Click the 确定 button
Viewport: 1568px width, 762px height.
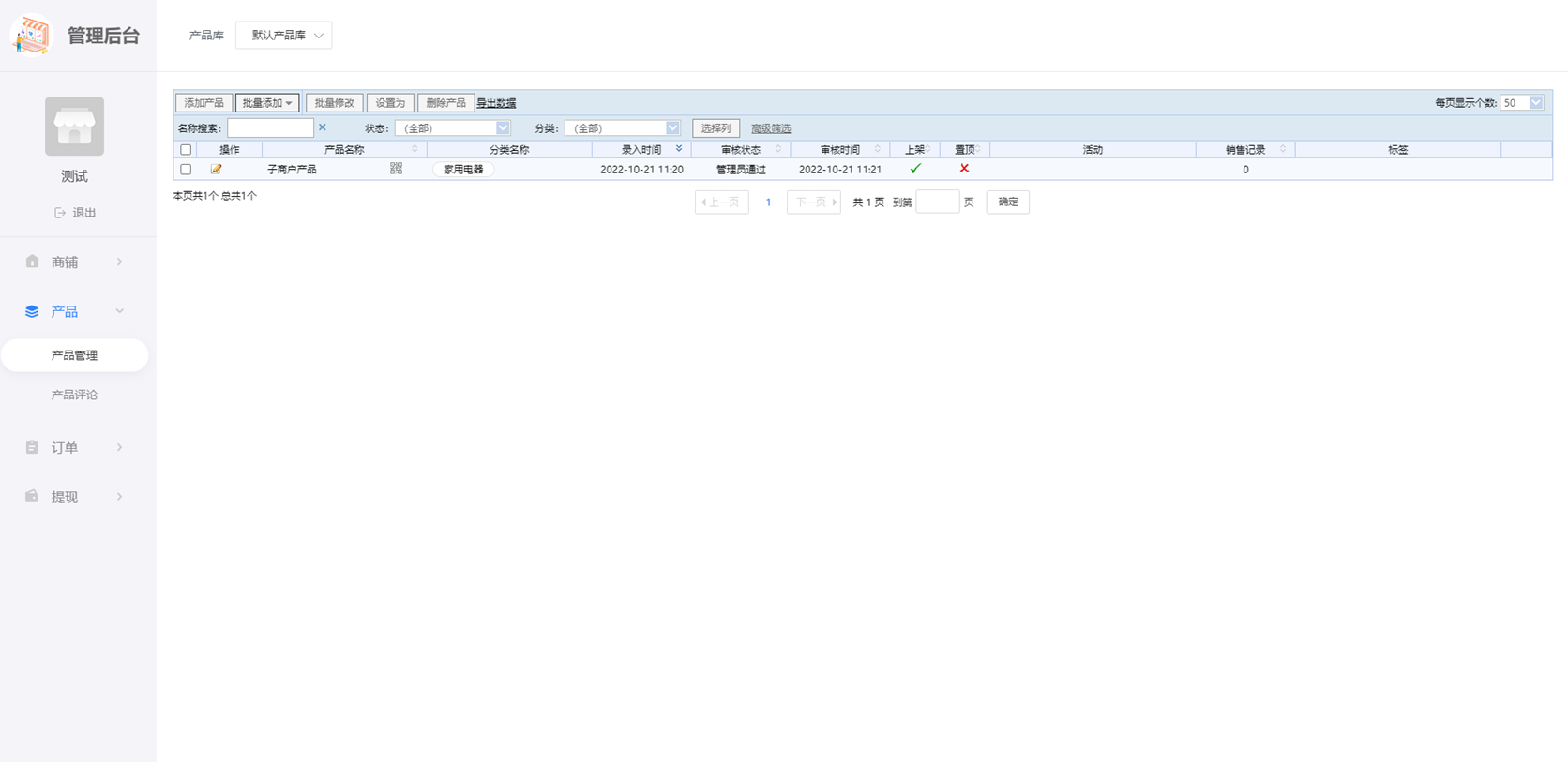pyautogui.click(x=1008, y=202)
